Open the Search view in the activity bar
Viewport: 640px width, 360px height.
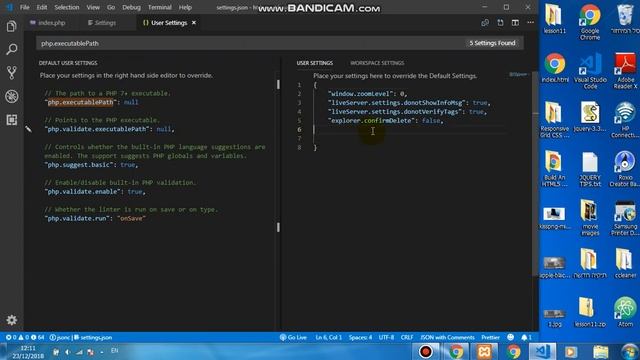pyautogui.click(x=11, y=50)
